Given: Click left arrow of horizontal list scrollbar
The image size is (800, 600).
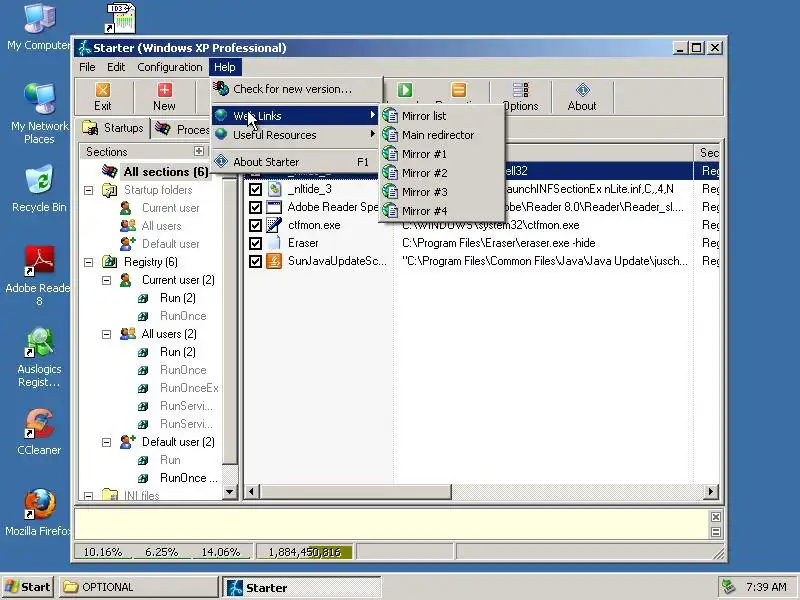Looking at the screenshot, I should tap(251, 491).
